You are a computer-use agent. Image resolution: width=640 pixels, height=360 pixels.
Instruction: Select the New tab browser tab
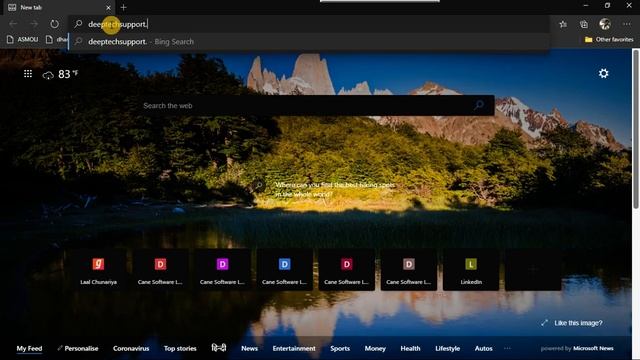(59, 7)
